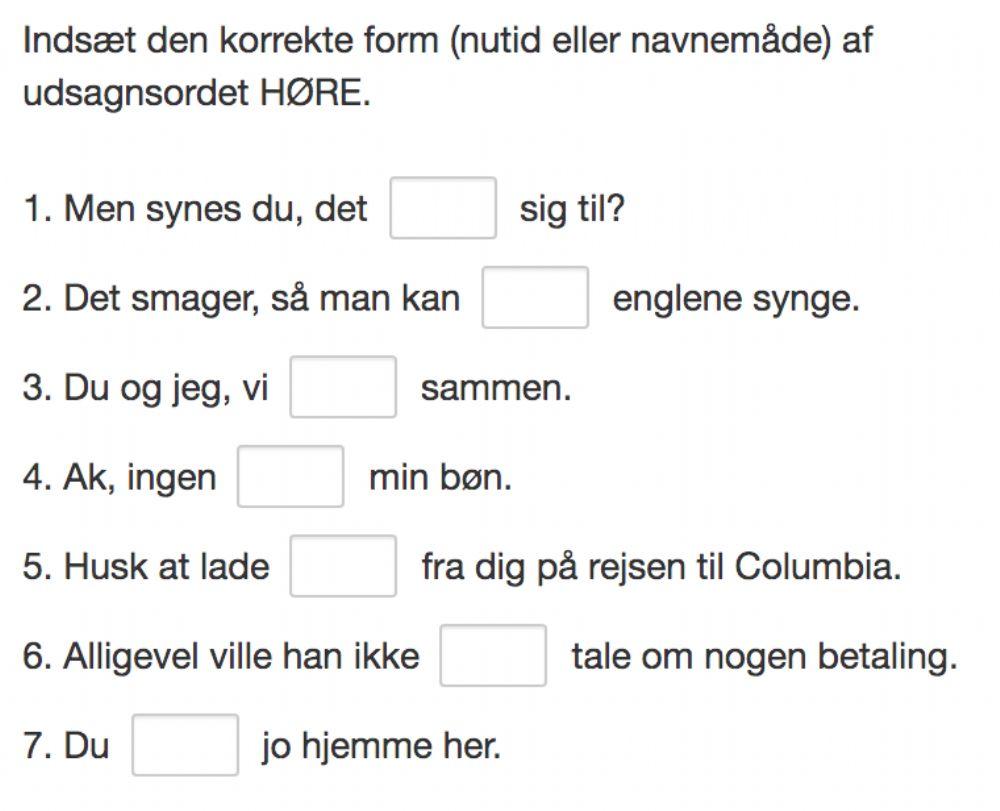Click the text 'Men synes du, det'
The height and width of the screenshot is (811, 1000).
pos(215,210)
